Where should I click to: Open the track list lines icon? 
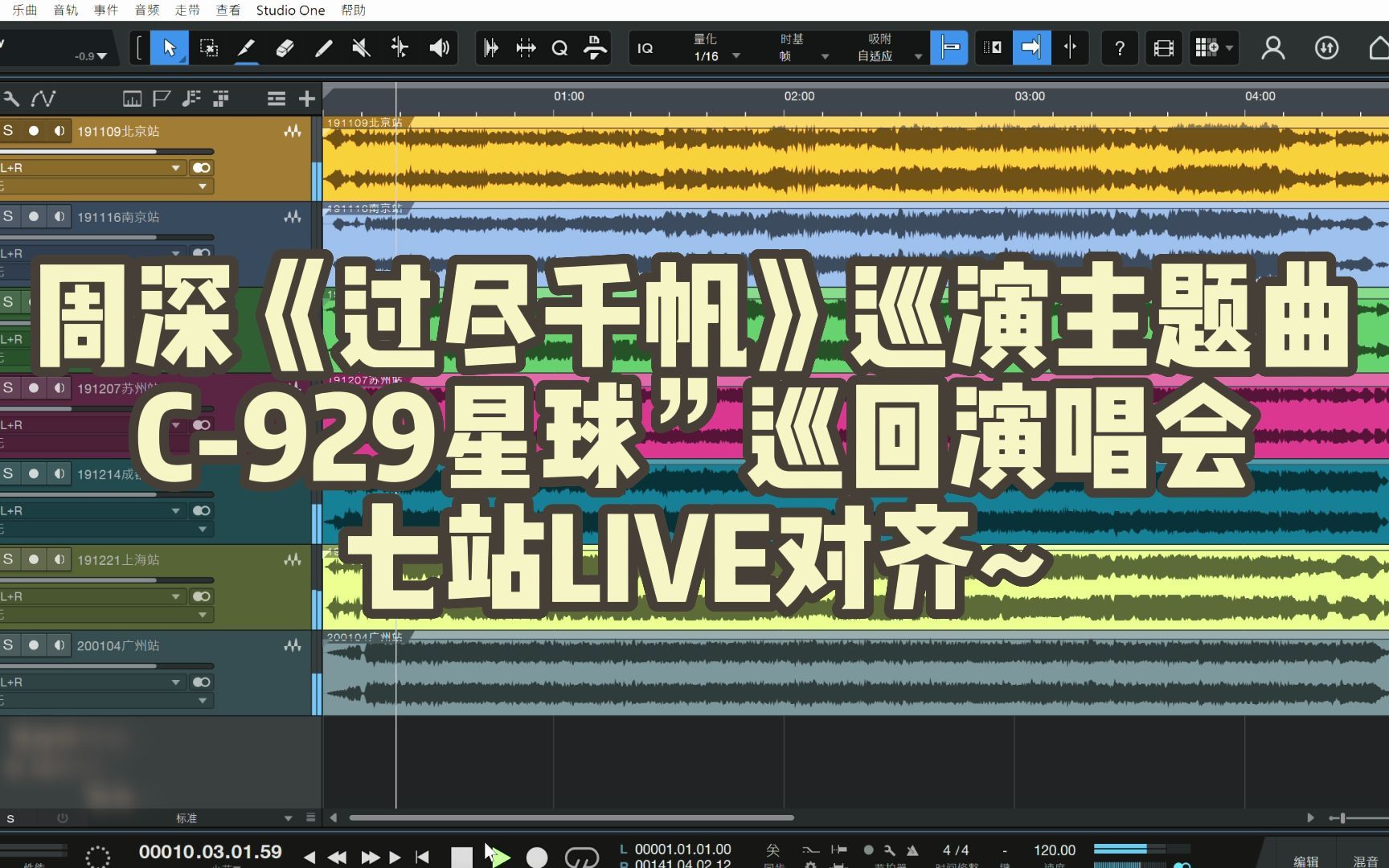tap(277, 99)
